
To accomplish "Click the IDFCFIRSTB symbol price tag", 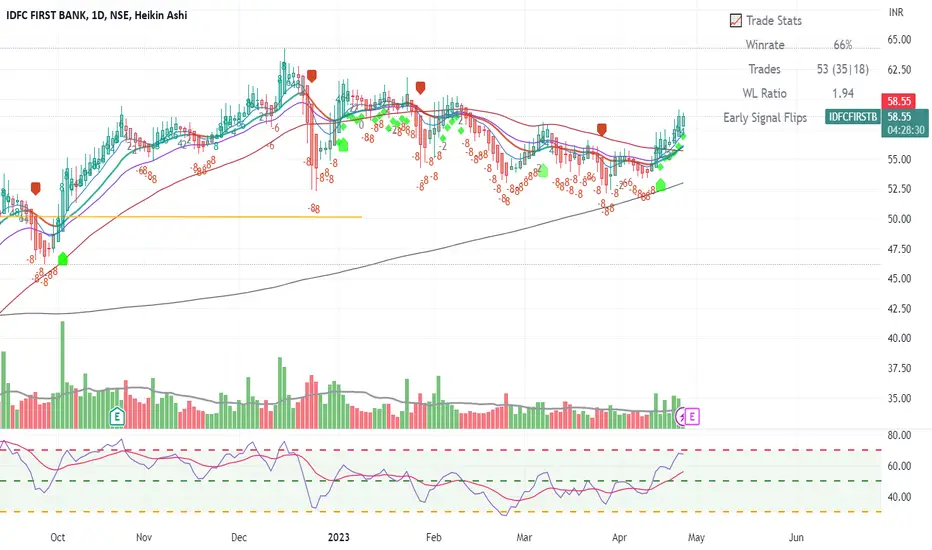I will 853,117.
